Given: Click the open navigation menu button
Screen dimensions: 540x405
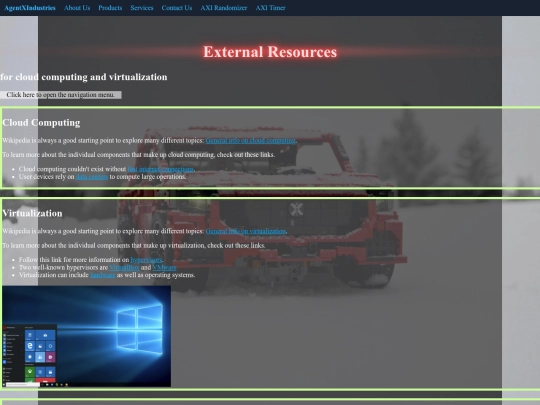Looking at the screenshot, I should (x=61, y=95).
